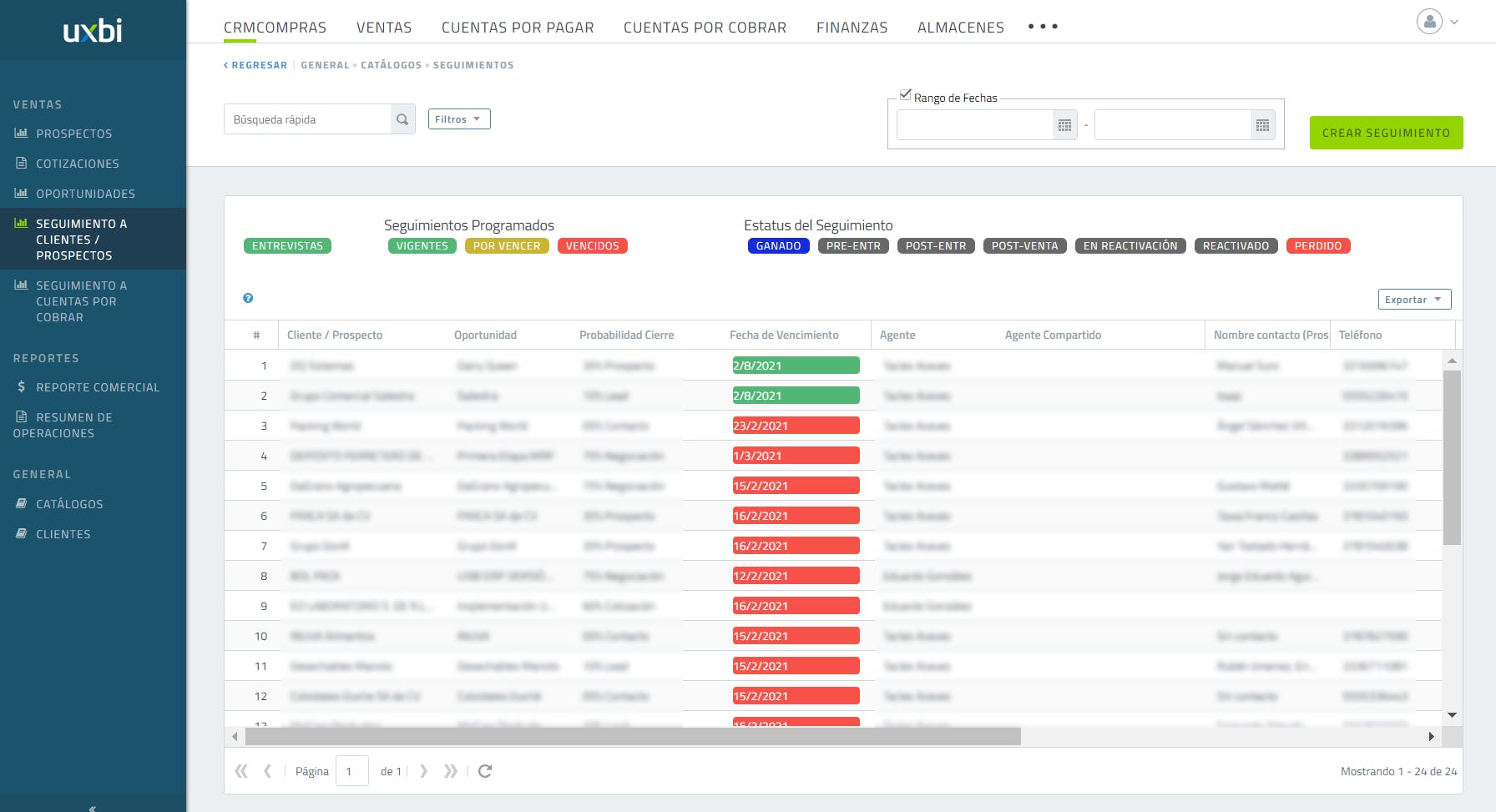Click the Prospectos chart icon in sidebar
The image size is (1496, 812).
22,133
